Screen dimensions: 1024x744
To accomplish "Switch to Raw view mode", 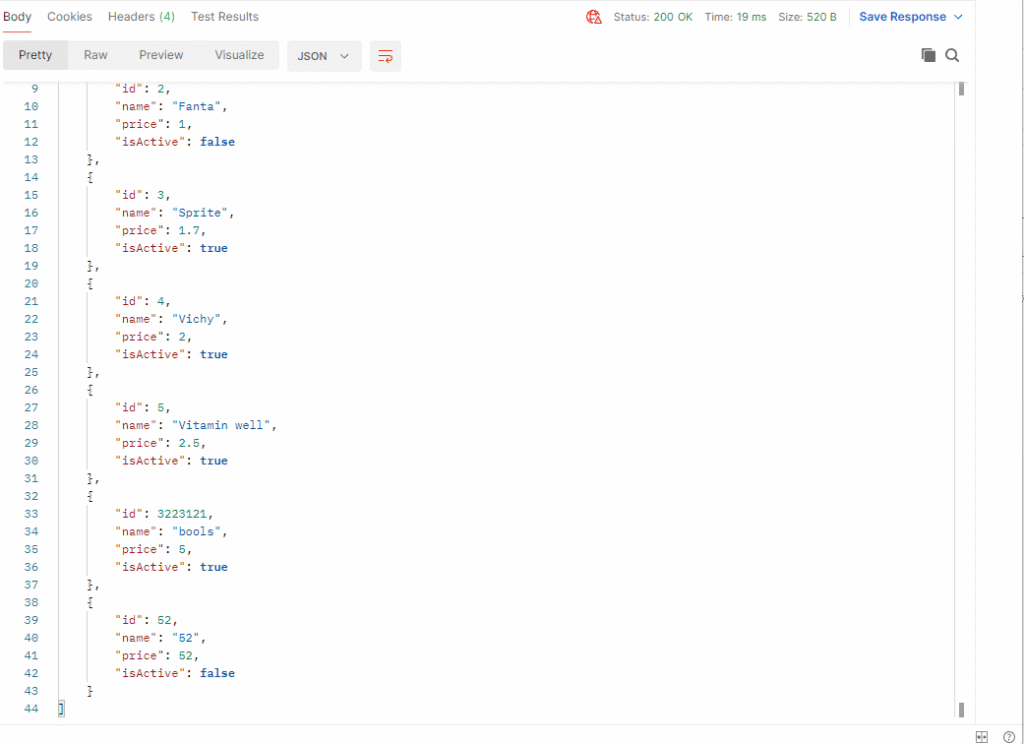I will (96, 56).
